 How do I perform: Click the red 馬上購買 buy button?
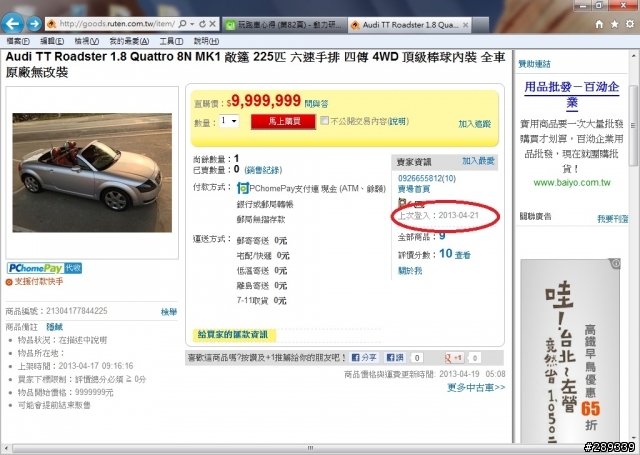coord(283,121)
